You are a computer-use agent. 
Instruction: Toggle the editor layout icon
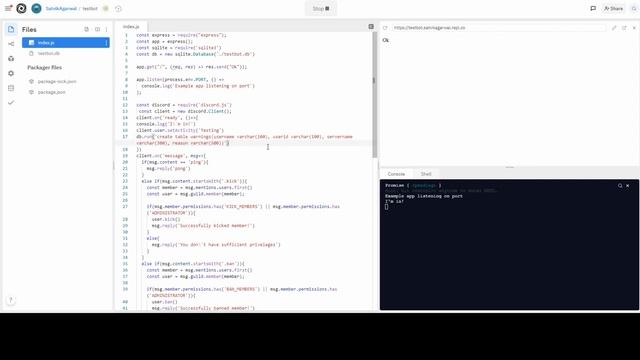[371, 27]
